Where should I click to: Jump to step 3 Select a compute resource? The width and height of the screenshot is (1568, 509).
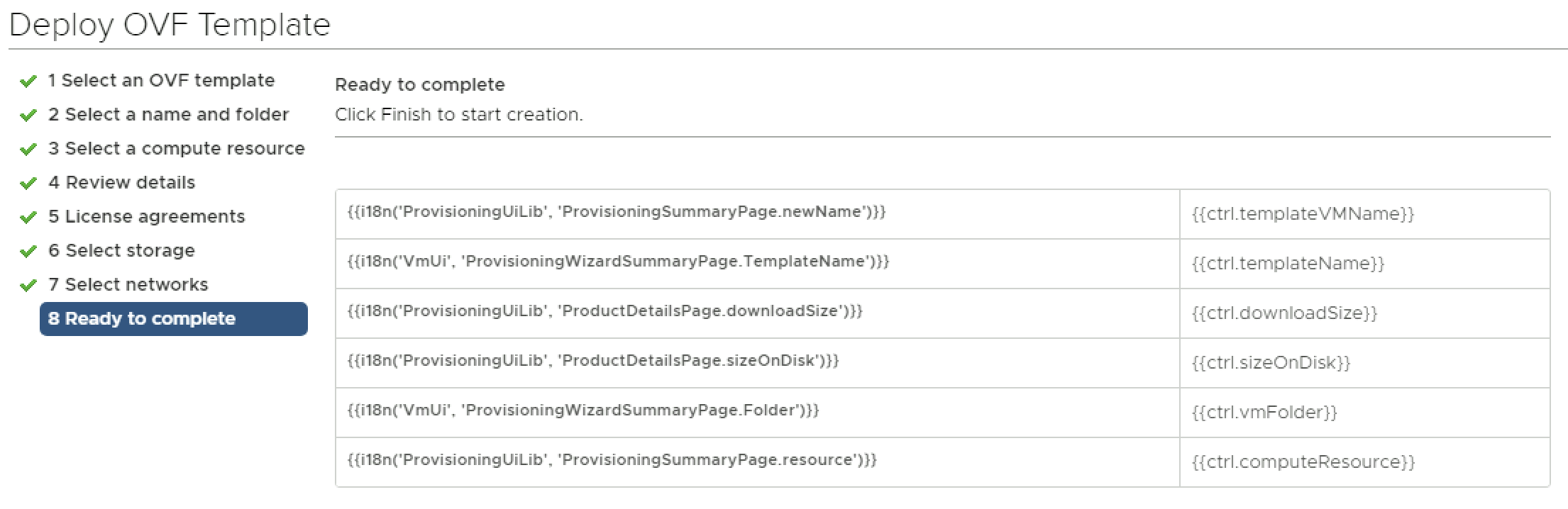(x=176, y=149)
